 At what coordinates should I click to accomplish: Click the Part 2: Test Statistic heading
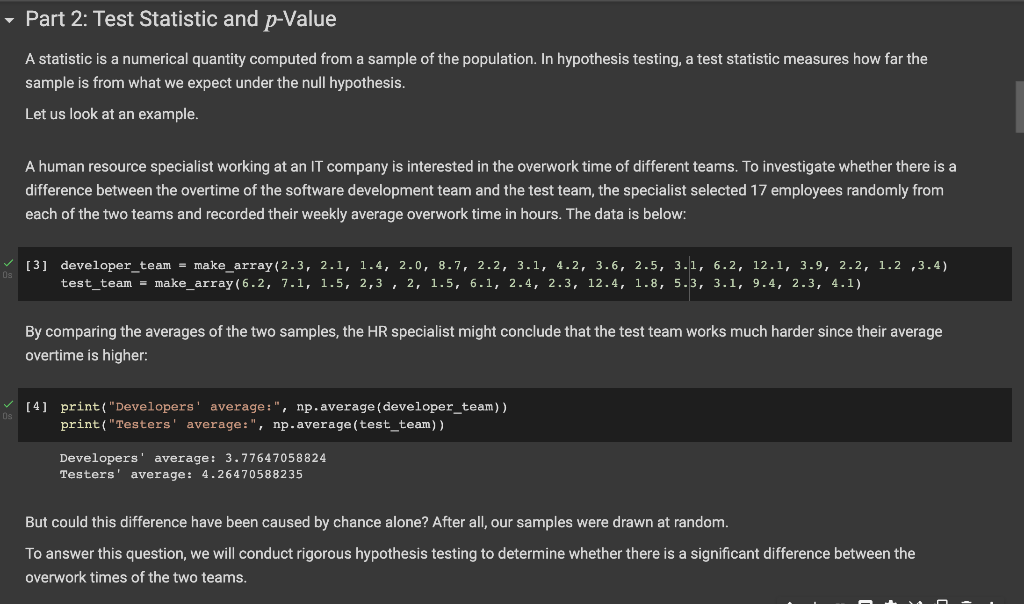[180, 18]
